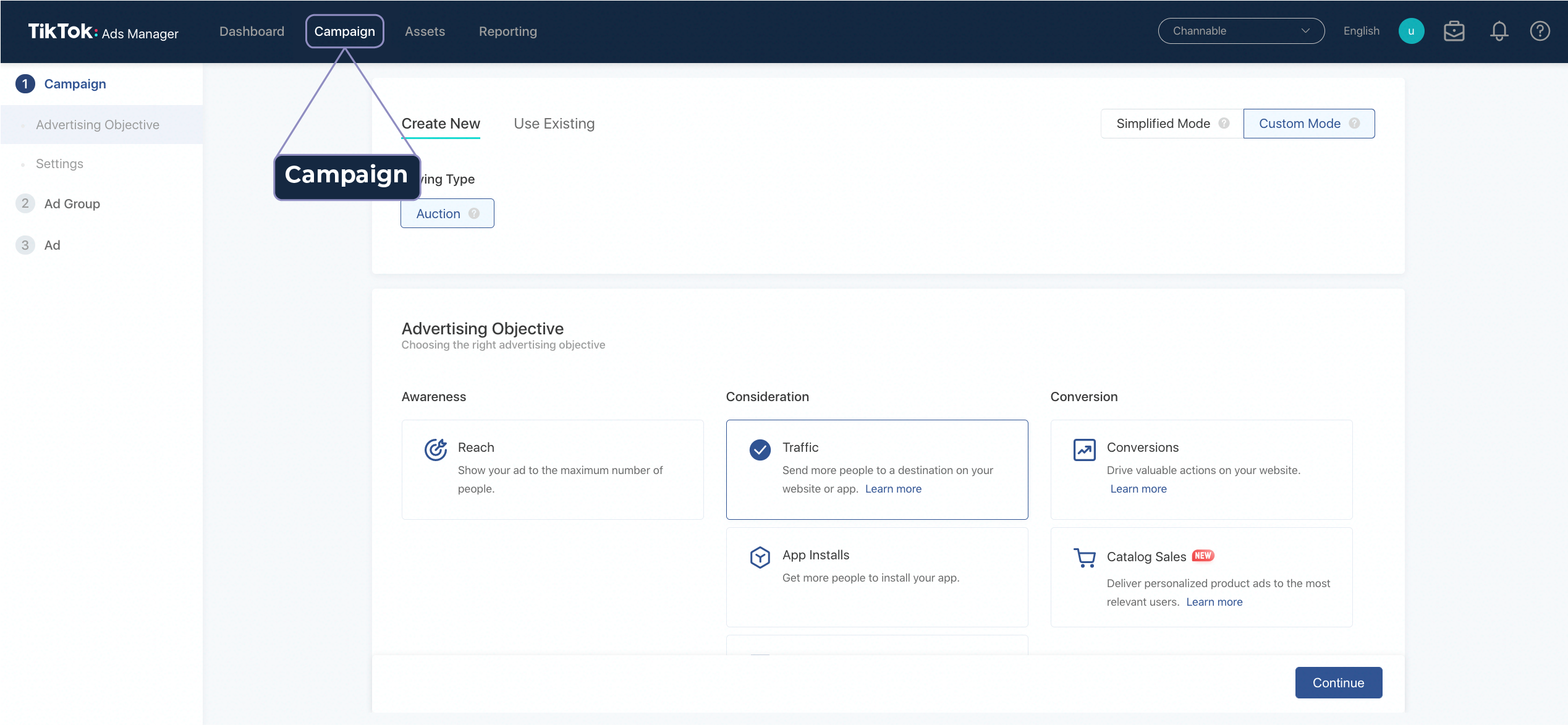Open Learn more link under Conversions

[x=1138, y=489]
